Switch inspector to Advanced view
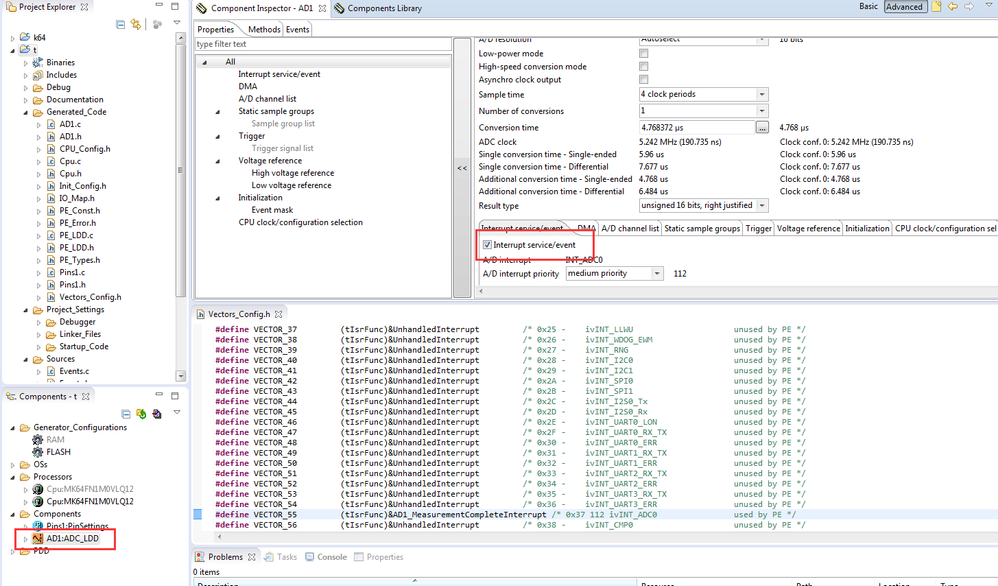 coord(904,7)
